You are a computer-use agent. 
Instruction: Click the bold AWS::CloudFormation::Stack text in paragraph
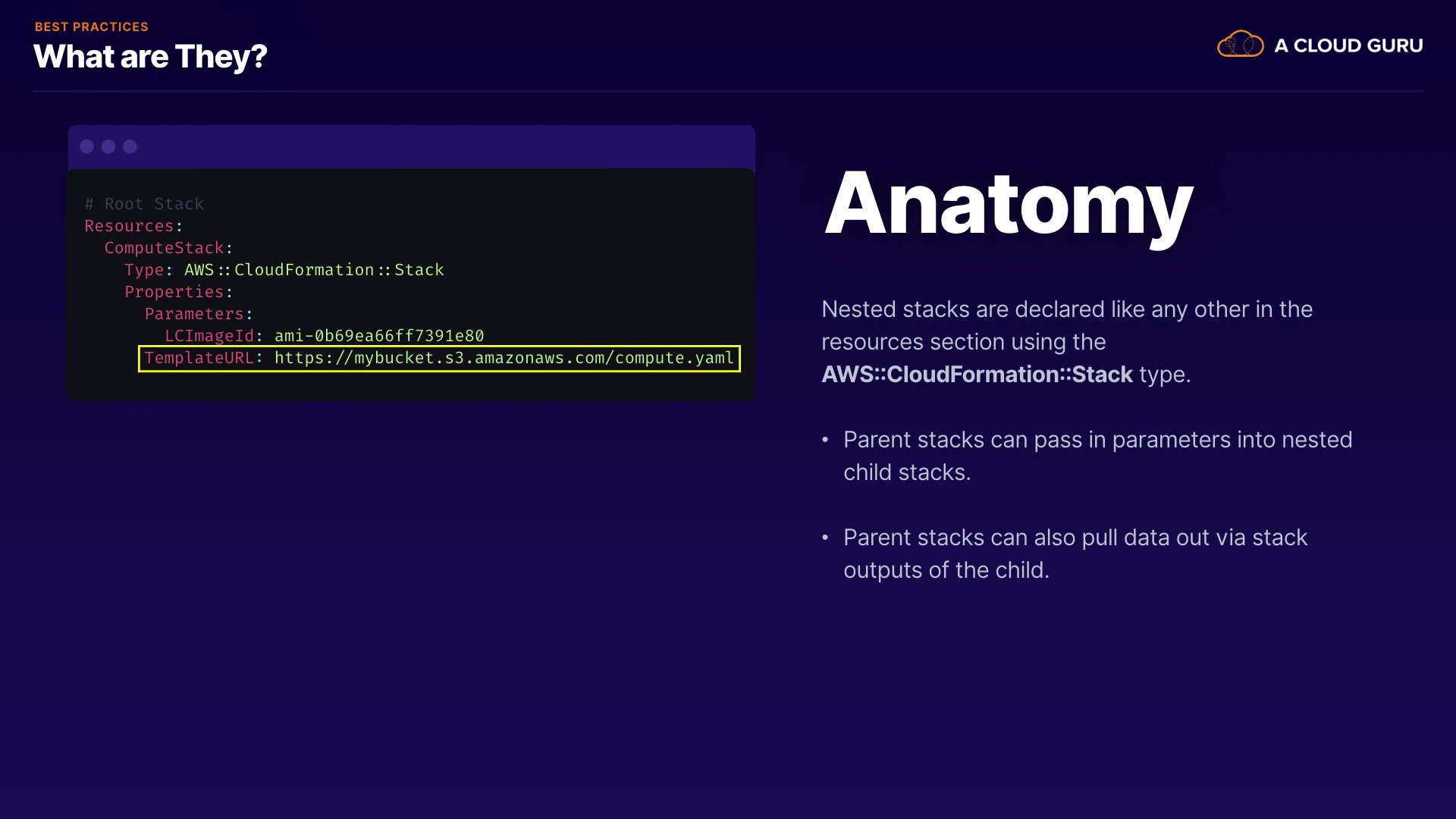click(977, 375)
